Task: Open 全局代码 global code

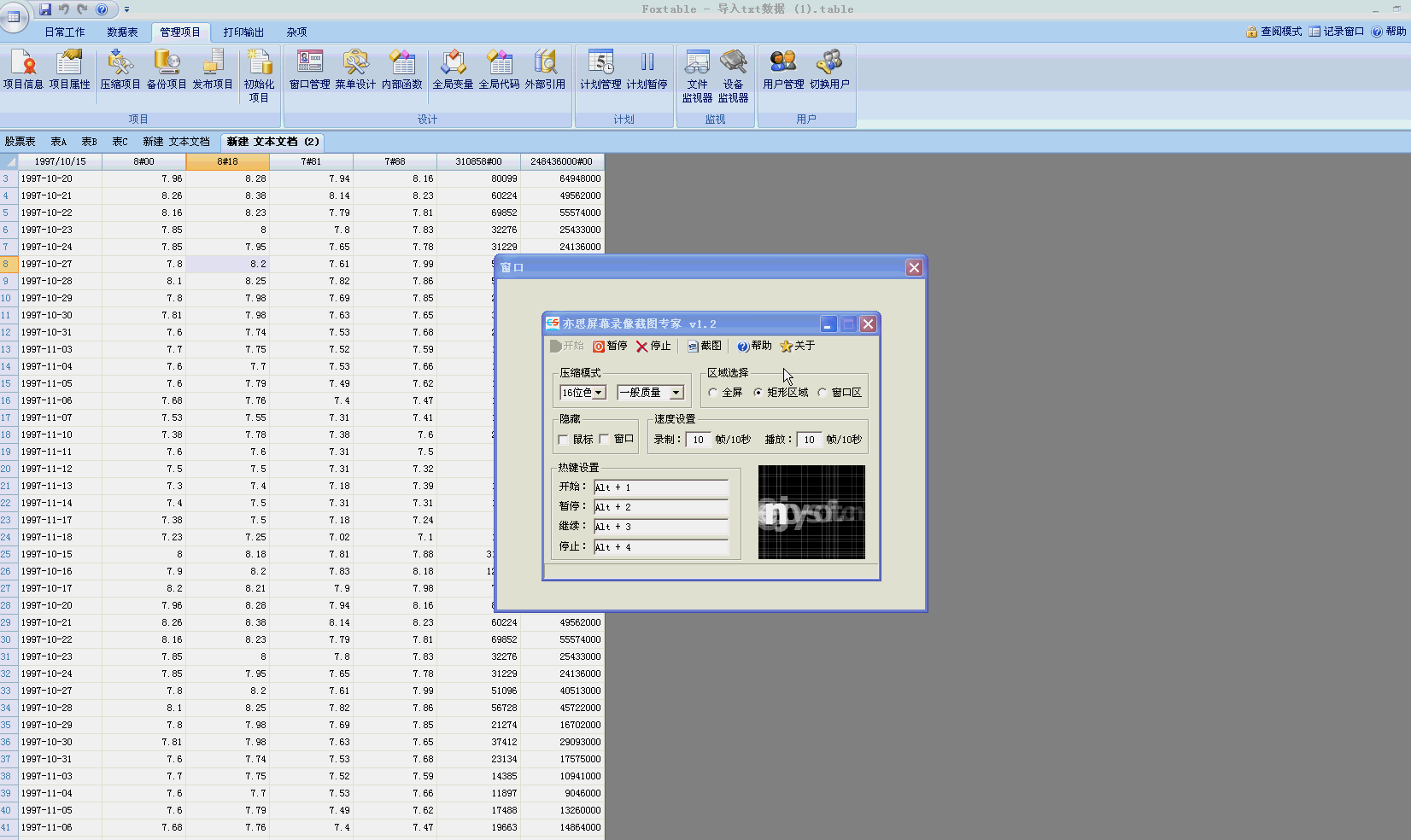Action: coord(499,69)
